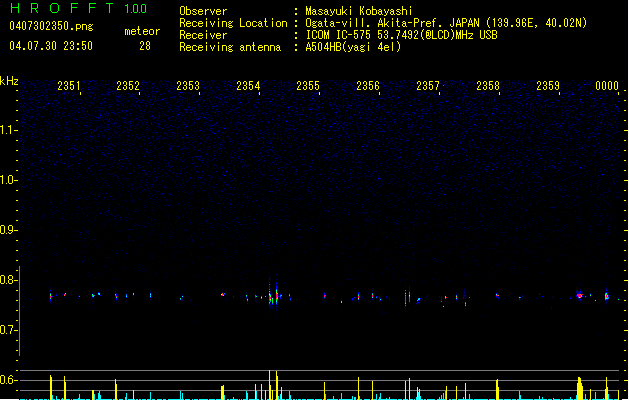Click the Receiver field label
Image resolution: width=629 pixels, height=400 pixels.
203,35
